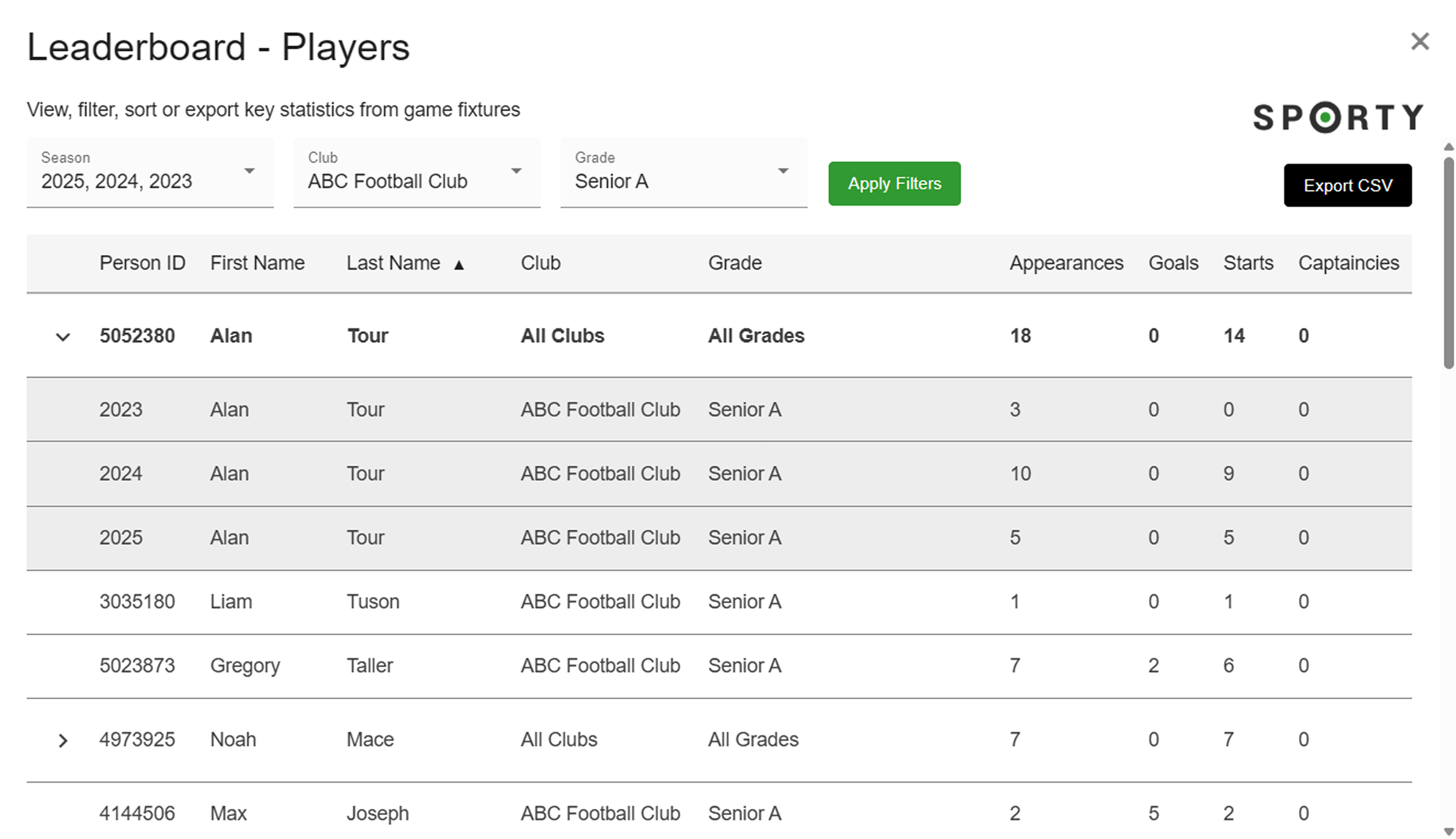Sort by Goals column header
This screenshot has width=1456, height=839.
tap(1173, 263)
